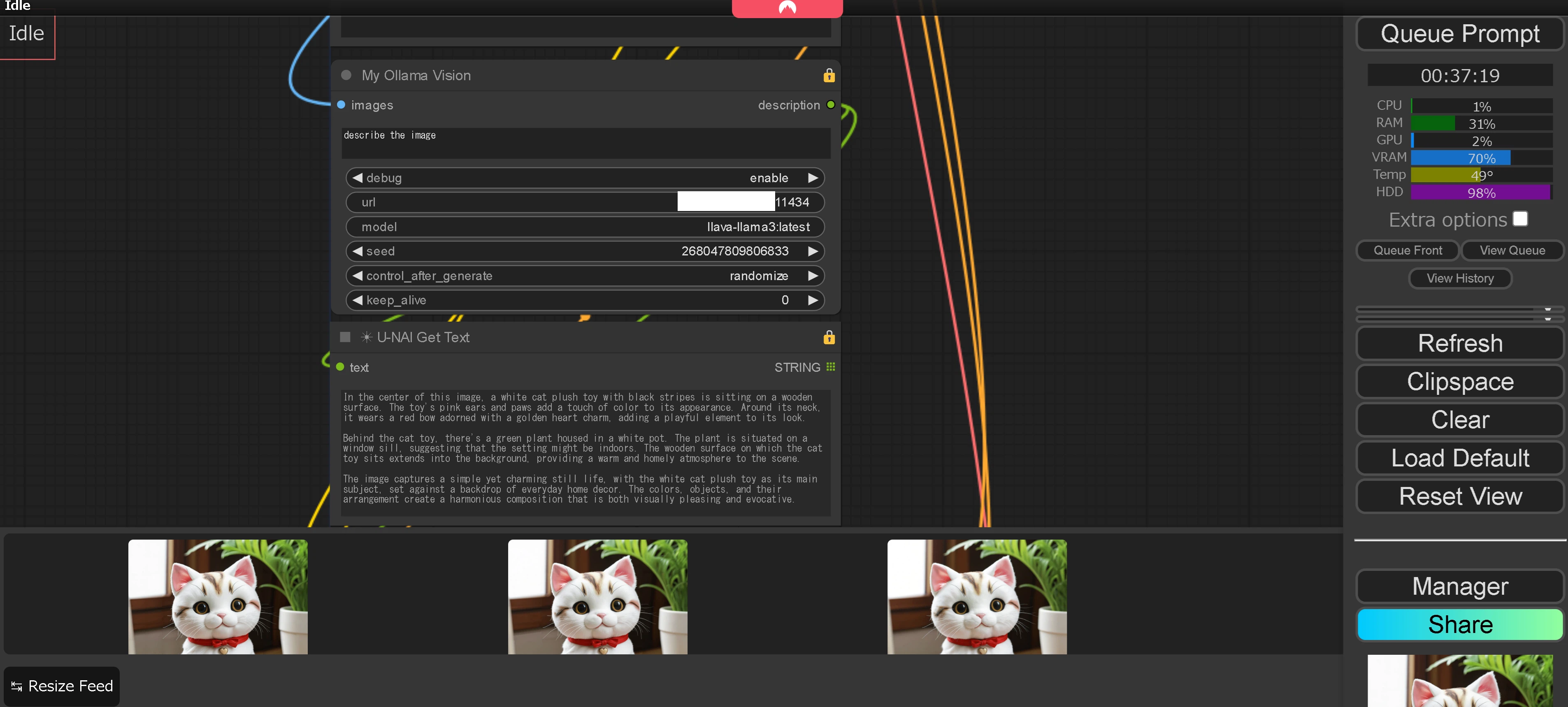Click the images input connector dot
The image size is (1568, 707).
click(341, 104)
